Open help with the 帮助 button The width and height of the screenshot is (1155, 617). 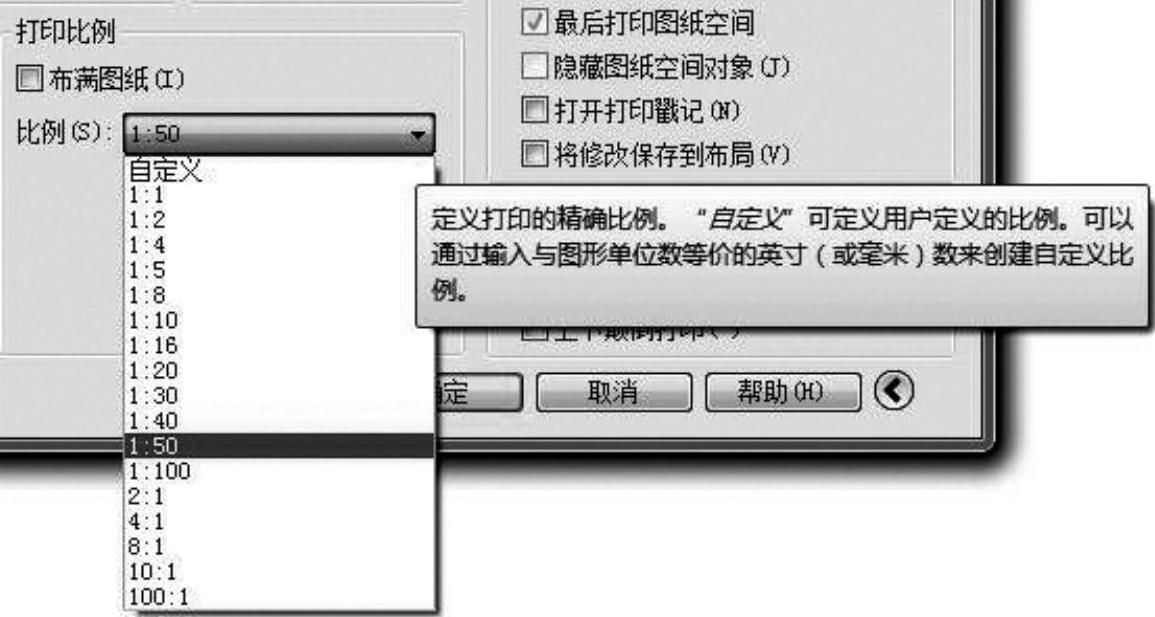coord(782,392)
